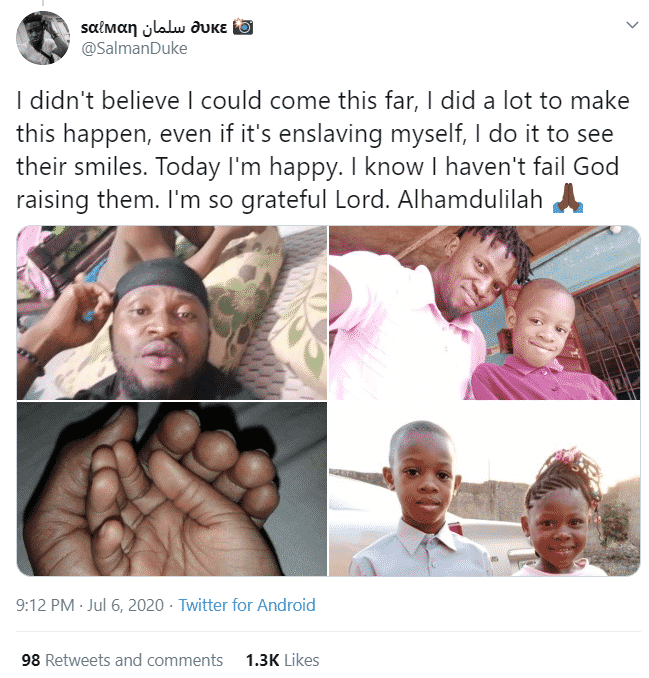Open the photo of the open hand
Viewport: 649px width, 678px height.
pyautogui.click(x=171, y=489)
